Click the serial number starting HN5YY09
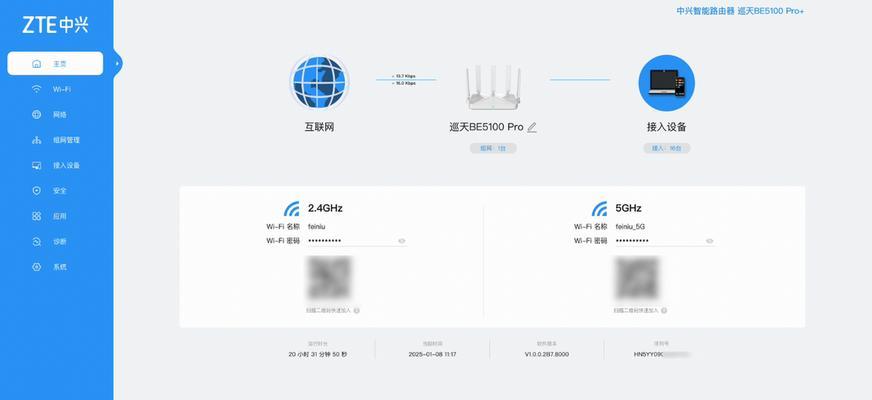The height and width of the screenshot is (400, 872). pyautogui.click(x=661, y=354)
